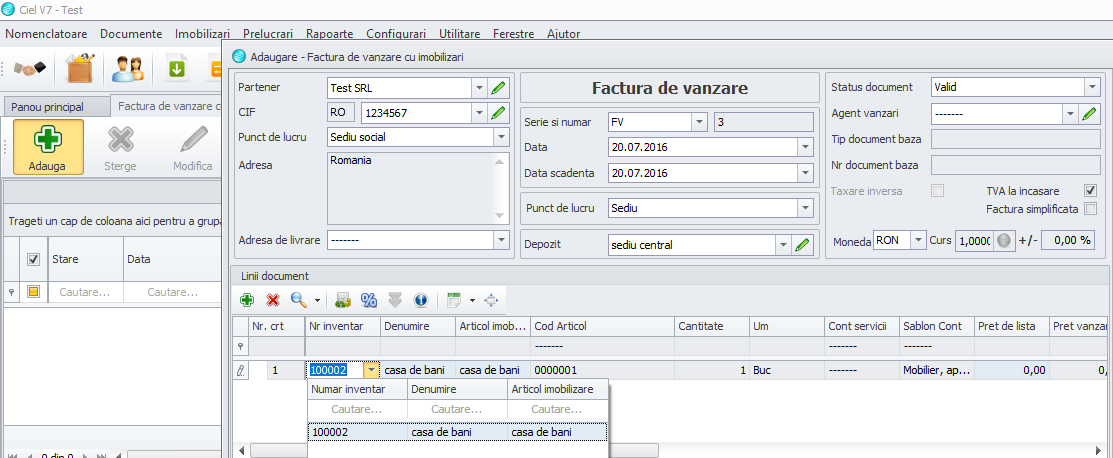Open the grid layout icon's dropdown arrow
This screenshot has height=458, width=1113.
pyautogui.click(x=472, y=301)
